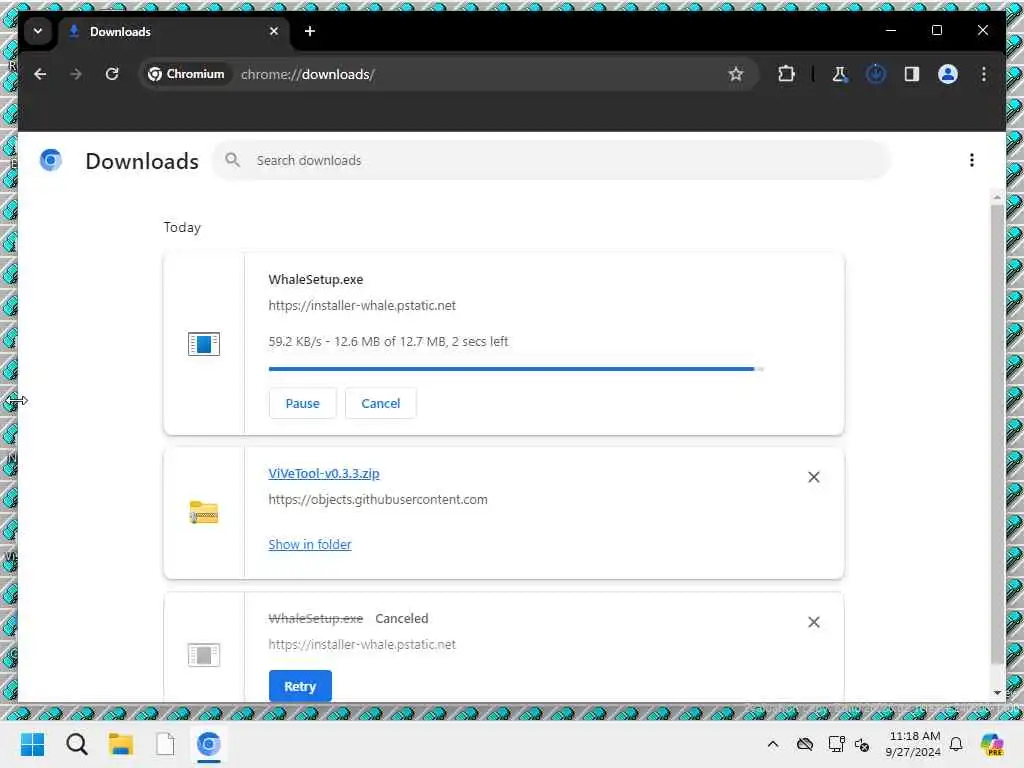1024x768 pixels.
Task: Open the clock showing 11:18 AM
Action: (x=914, y=744)
